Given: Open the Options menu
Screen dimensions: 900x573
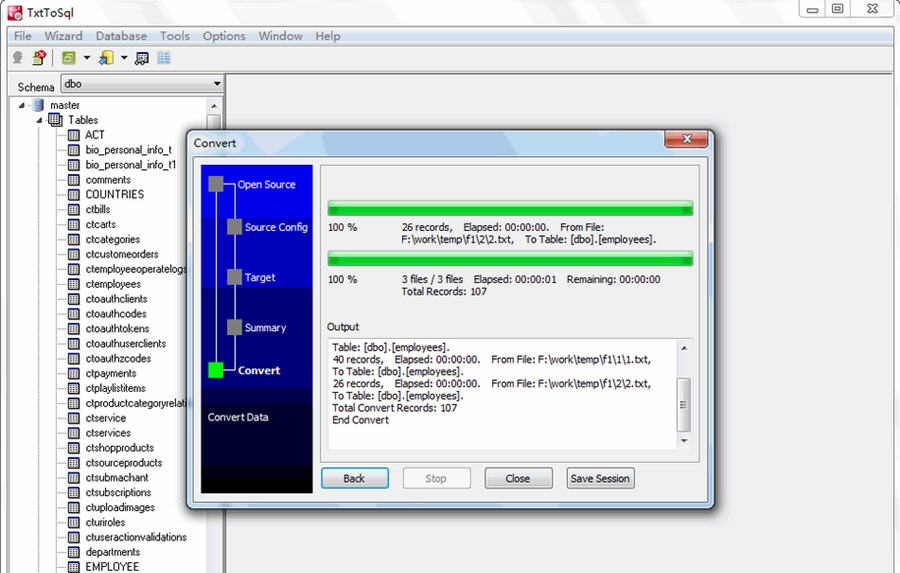Looking at the screenshot, I should [x=224, y=36].
